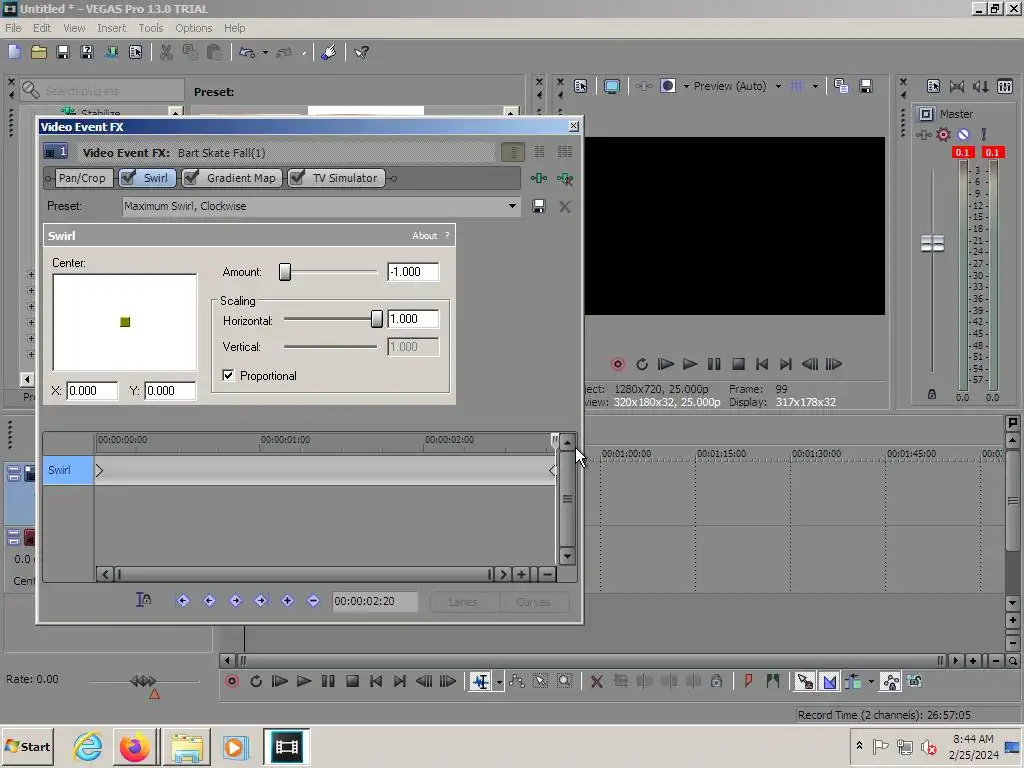Viewport: 1024px width, 768px height.
Task: Click the Swirl Amount slider handle
Action: pos(285,272)
